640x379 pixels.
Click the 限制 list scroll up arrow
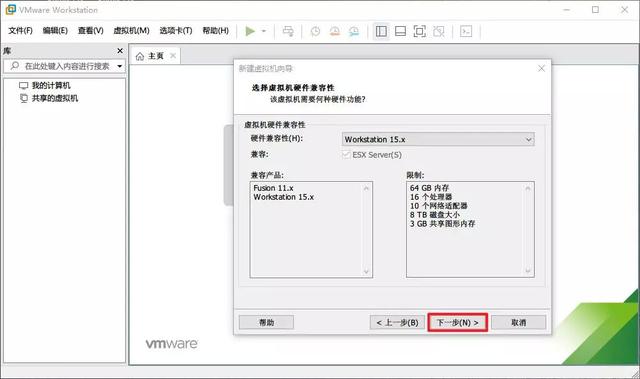click(x=528, y=188)
